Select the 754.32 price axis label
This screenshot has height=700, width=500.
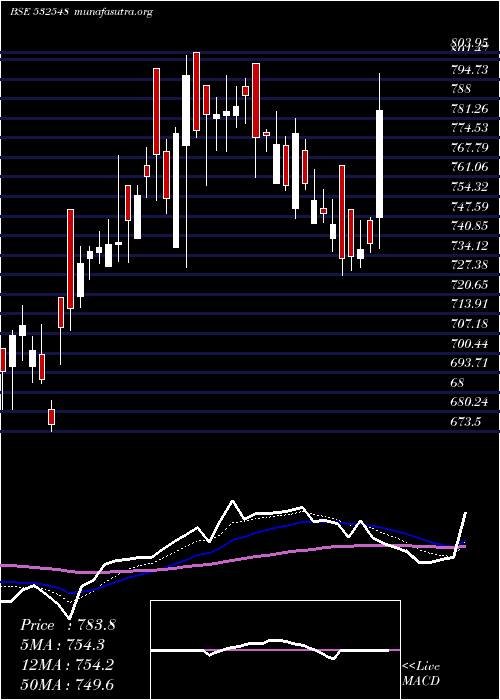(470, 187)
